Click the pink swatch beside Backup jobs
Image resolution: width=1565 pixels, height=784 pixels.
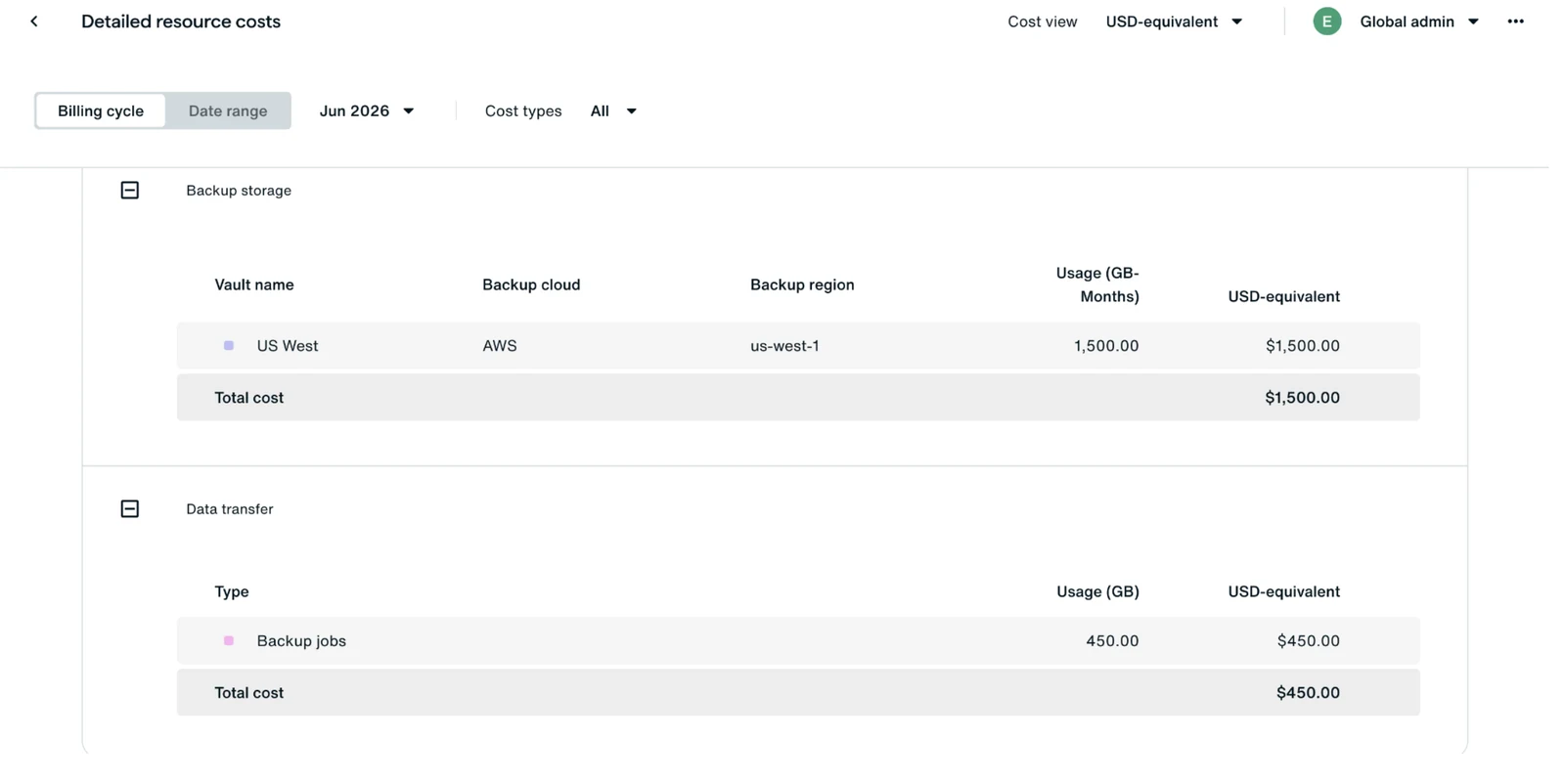pos(229,641)
